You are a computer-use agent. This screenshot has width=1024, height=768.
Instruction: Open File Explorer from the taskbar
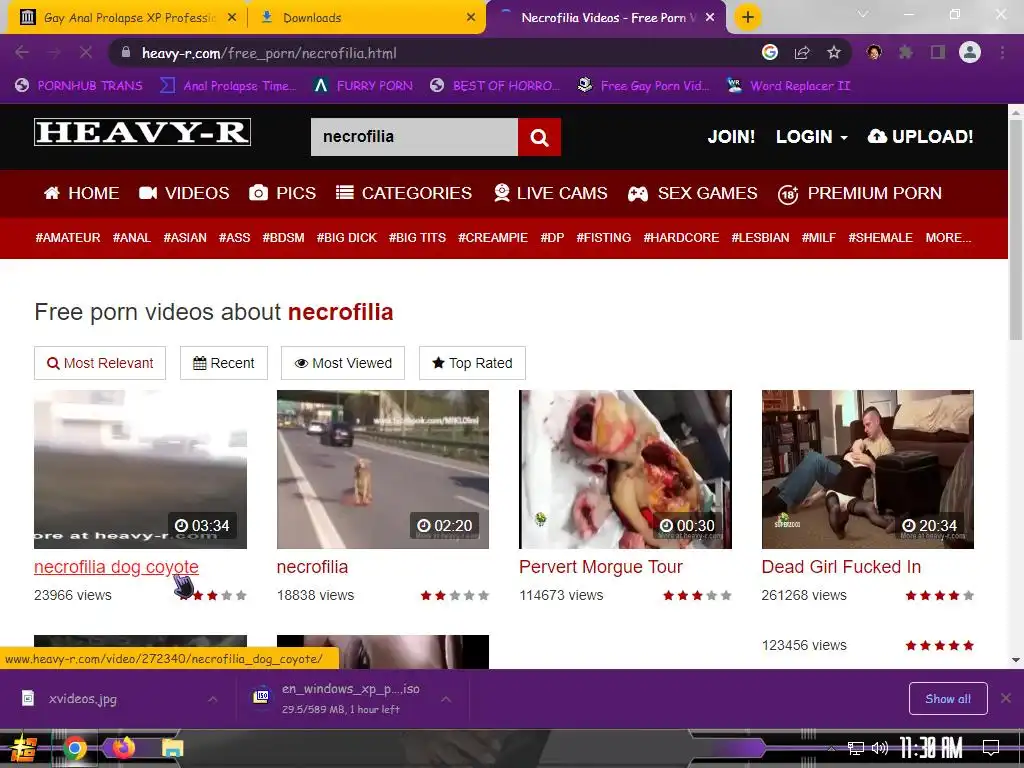coord(172,748)
